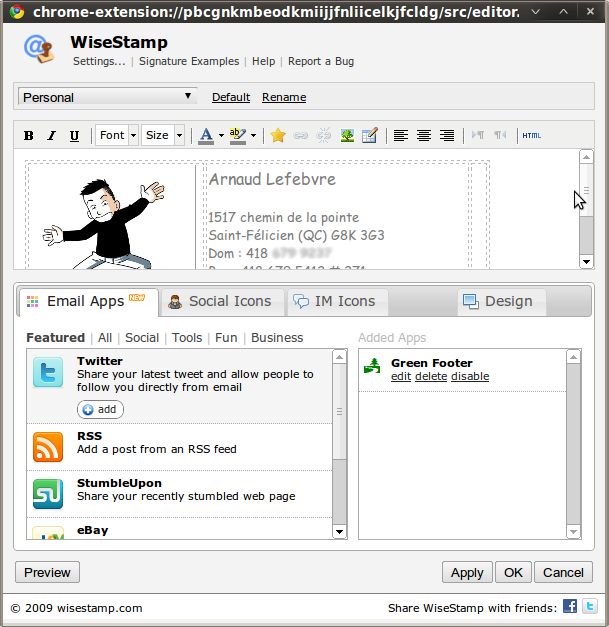Click the Twitter app icon

pos(48,372)
